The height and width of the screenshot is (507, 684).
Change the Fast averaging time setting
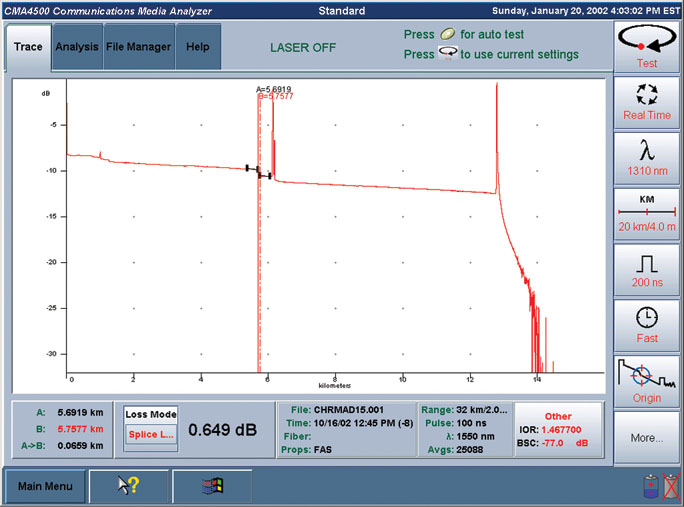point(647,324)
